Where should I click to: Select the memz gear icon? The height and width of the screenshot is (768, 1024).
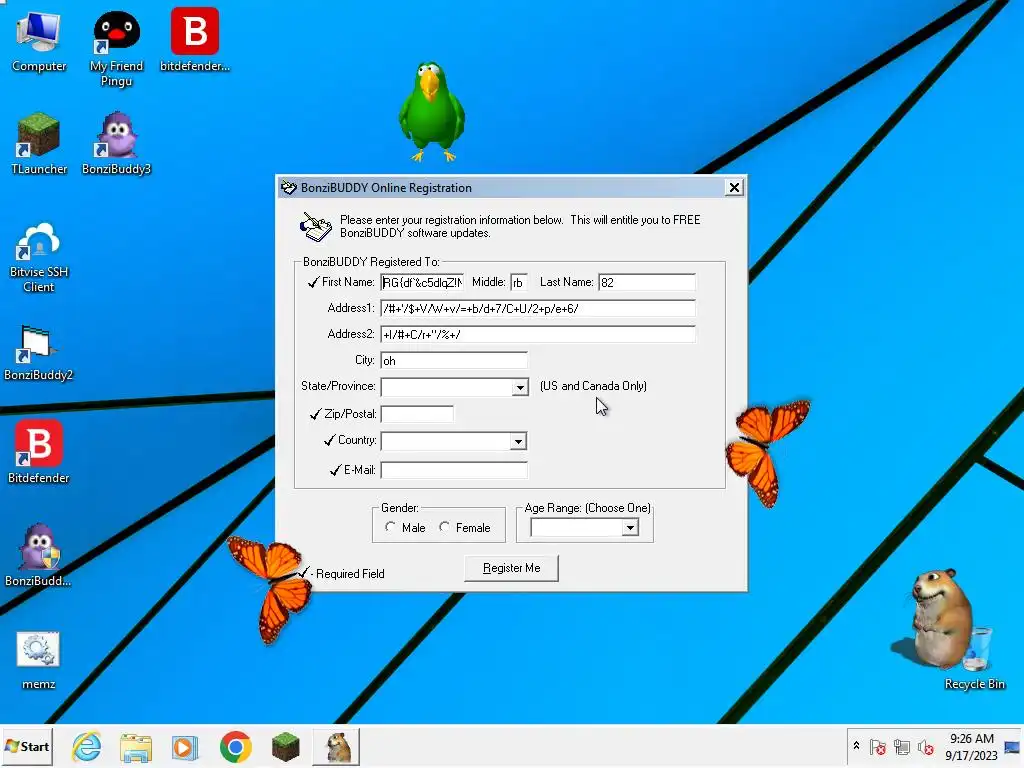39,661
